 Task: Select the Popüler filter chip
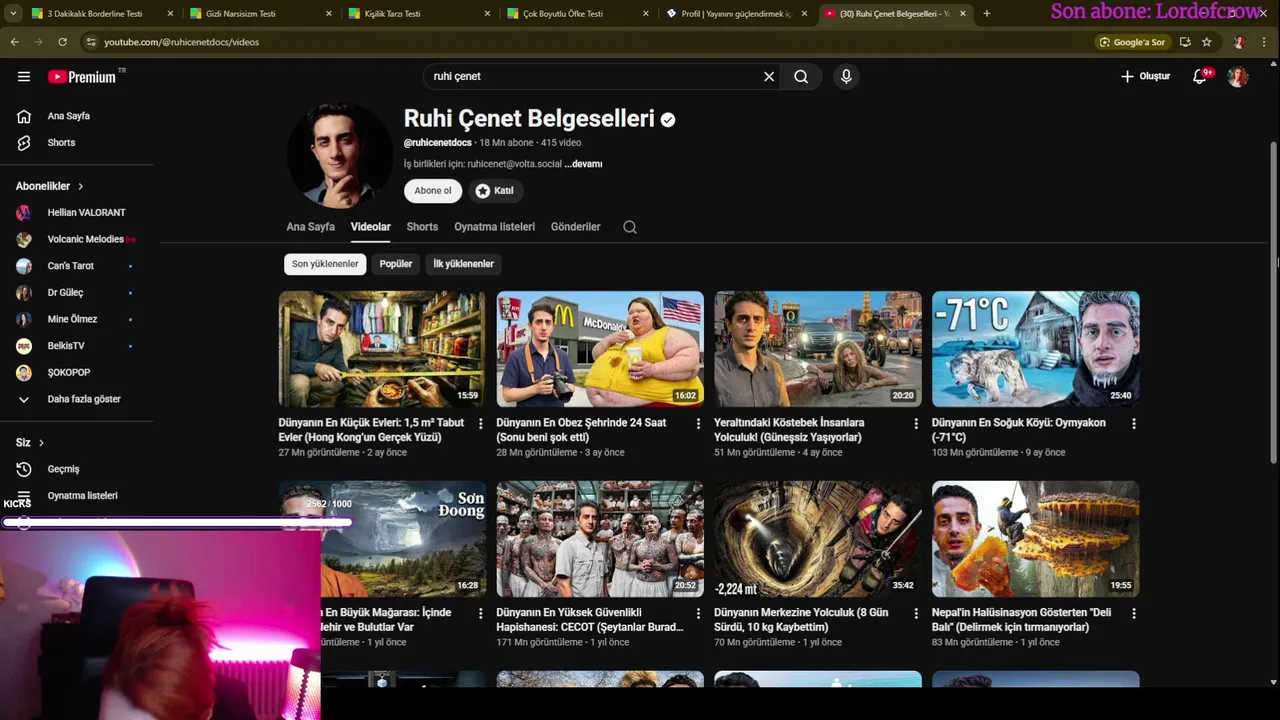click(x=396, y=264)
